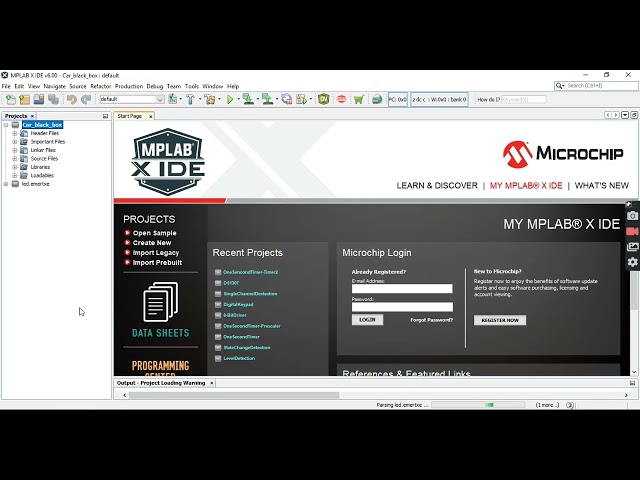Expand the Libraries folder
Viewport: 640px width, 480px height.
click(x=15, y=167)
